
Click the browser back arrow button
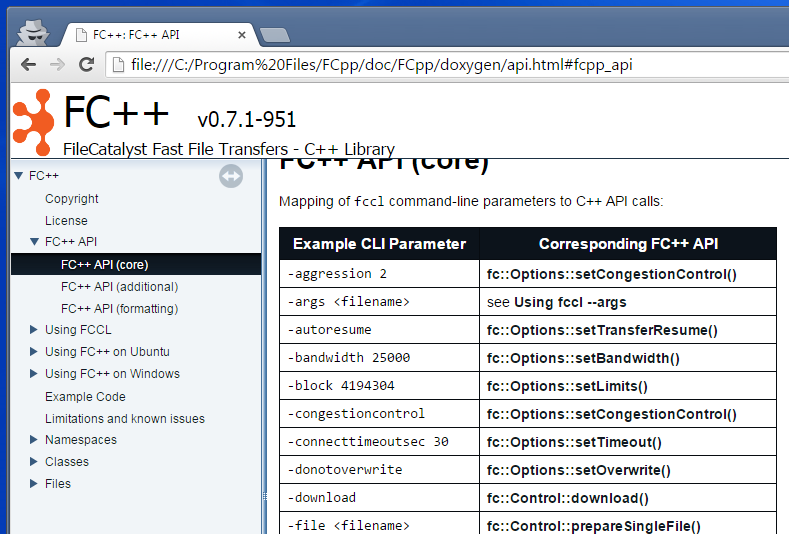(x=28, y=65)
